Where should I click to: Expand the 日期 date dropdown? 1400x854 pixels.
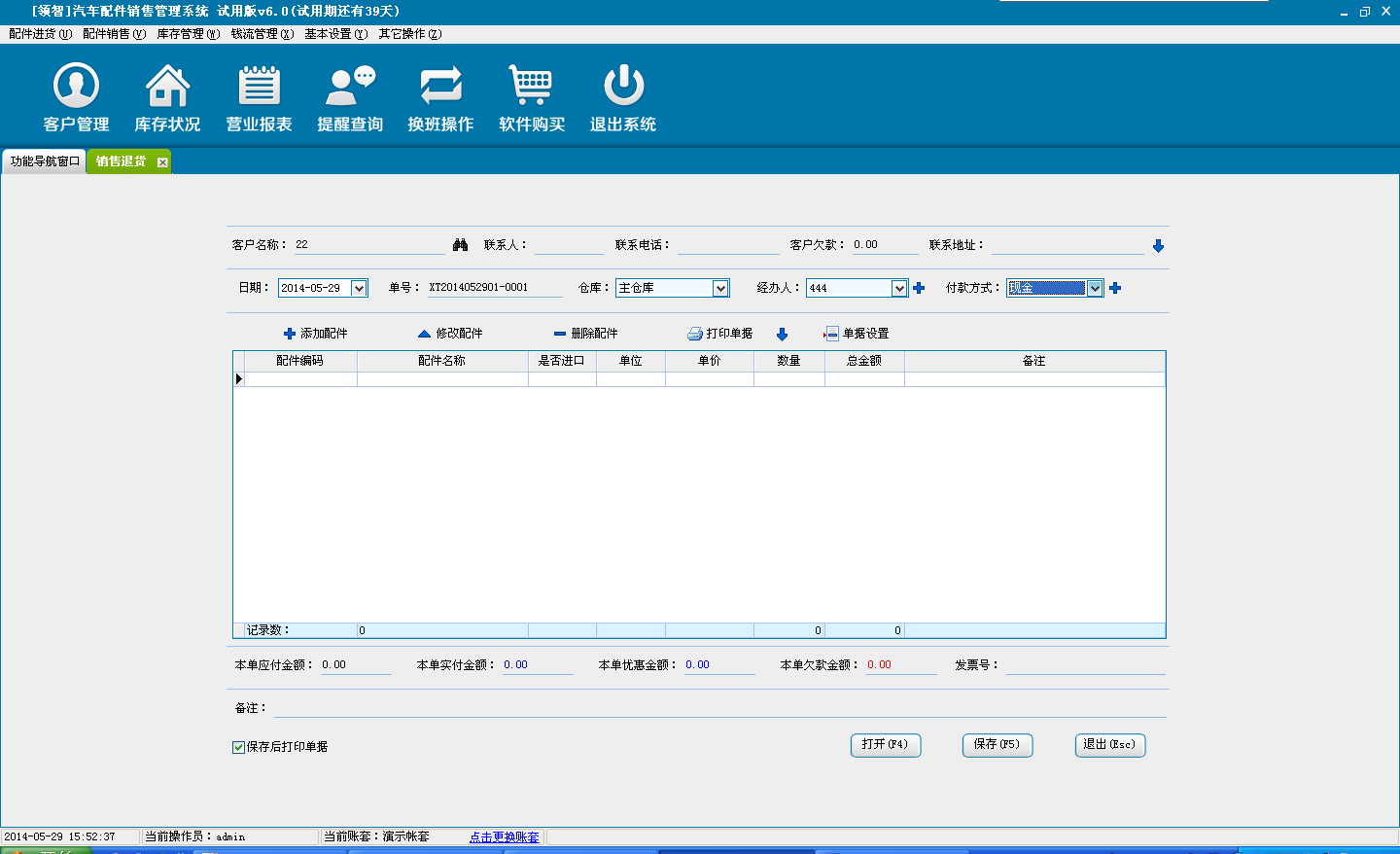[x=359, y=288]
